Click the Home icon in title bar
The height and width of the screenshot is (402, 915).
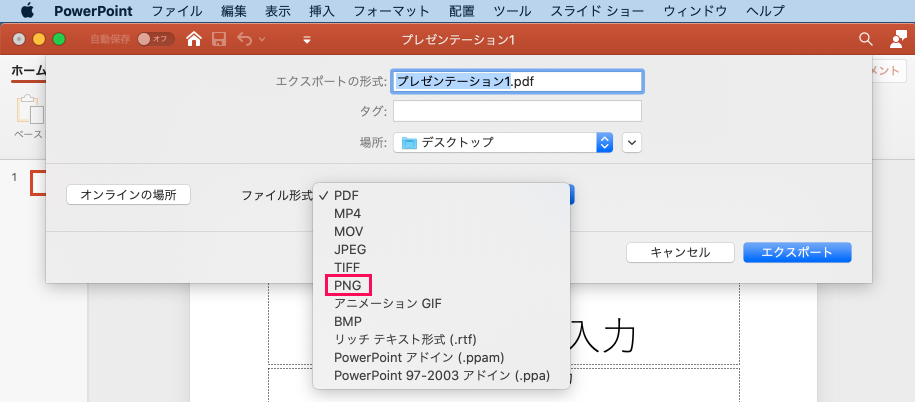(x=194, y=39)
